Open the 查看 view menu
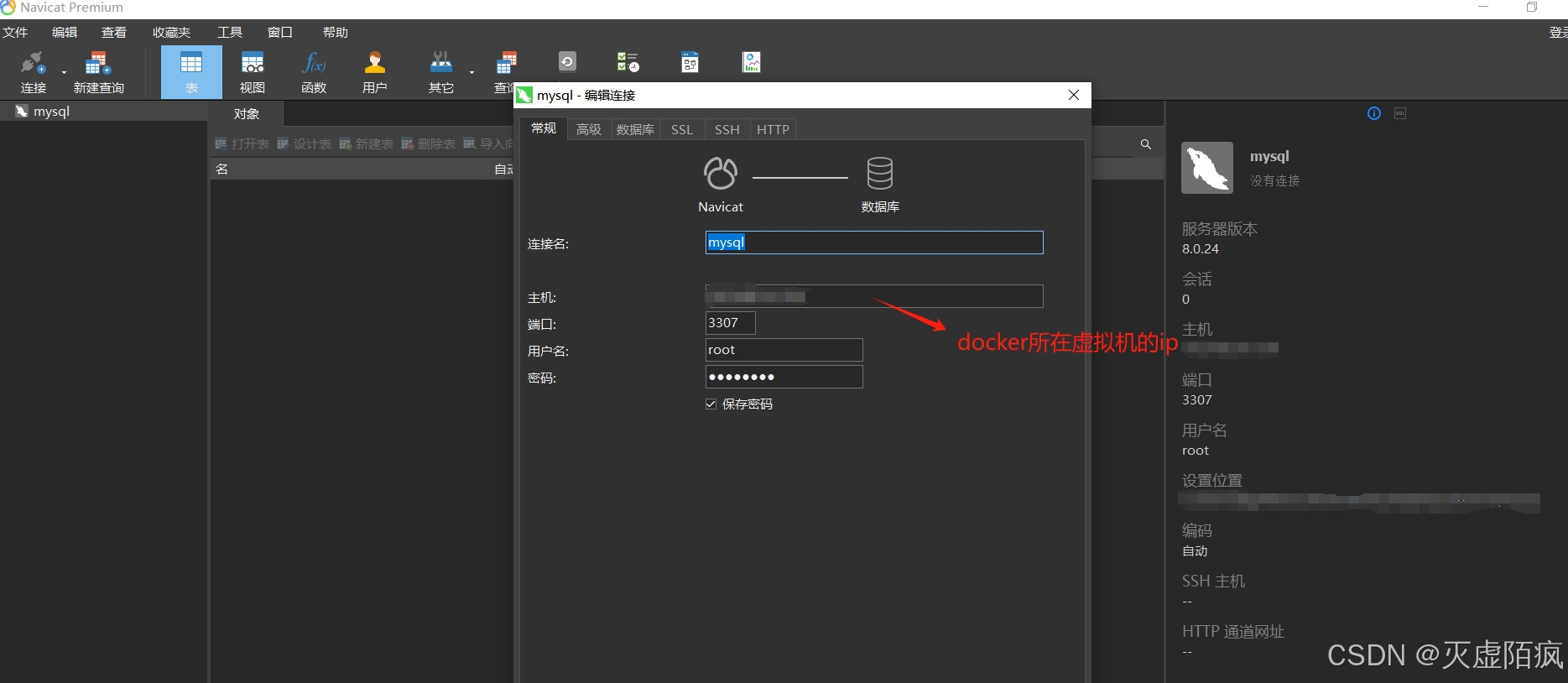 pos(114,33)
